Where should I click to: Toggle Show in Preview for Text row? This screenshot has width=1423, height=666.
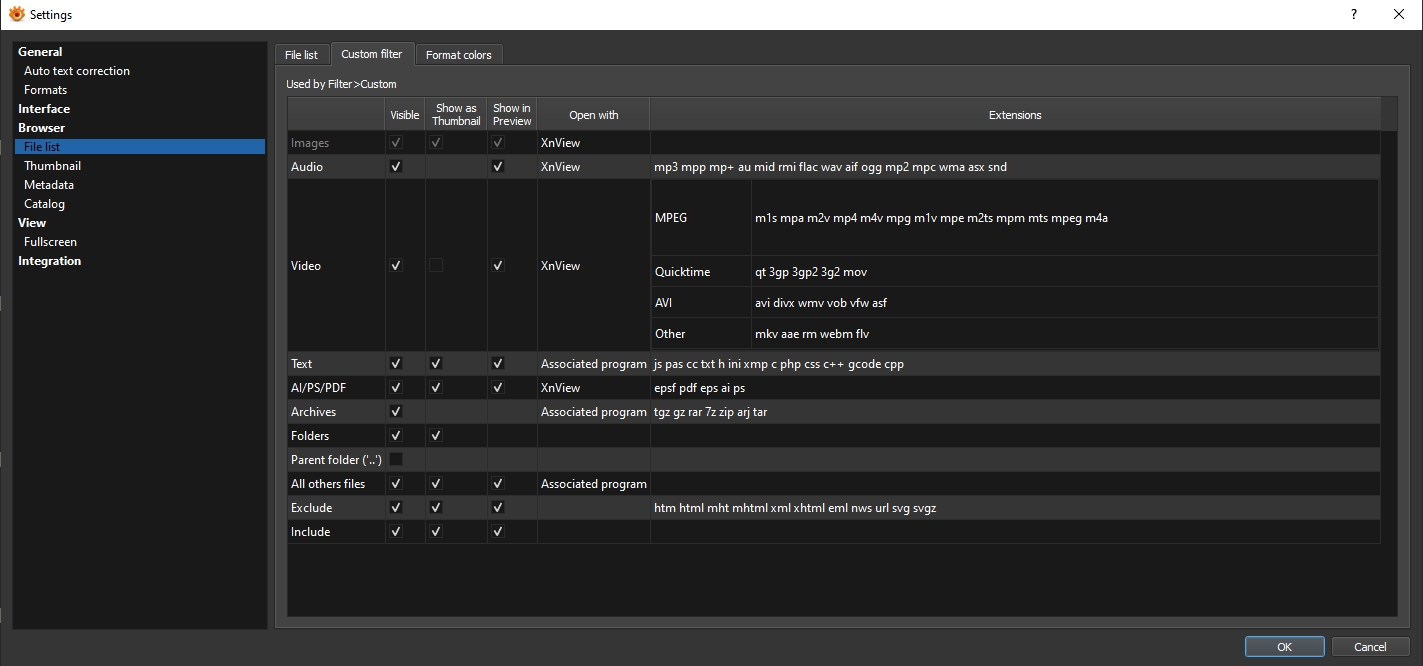[498, 364]
